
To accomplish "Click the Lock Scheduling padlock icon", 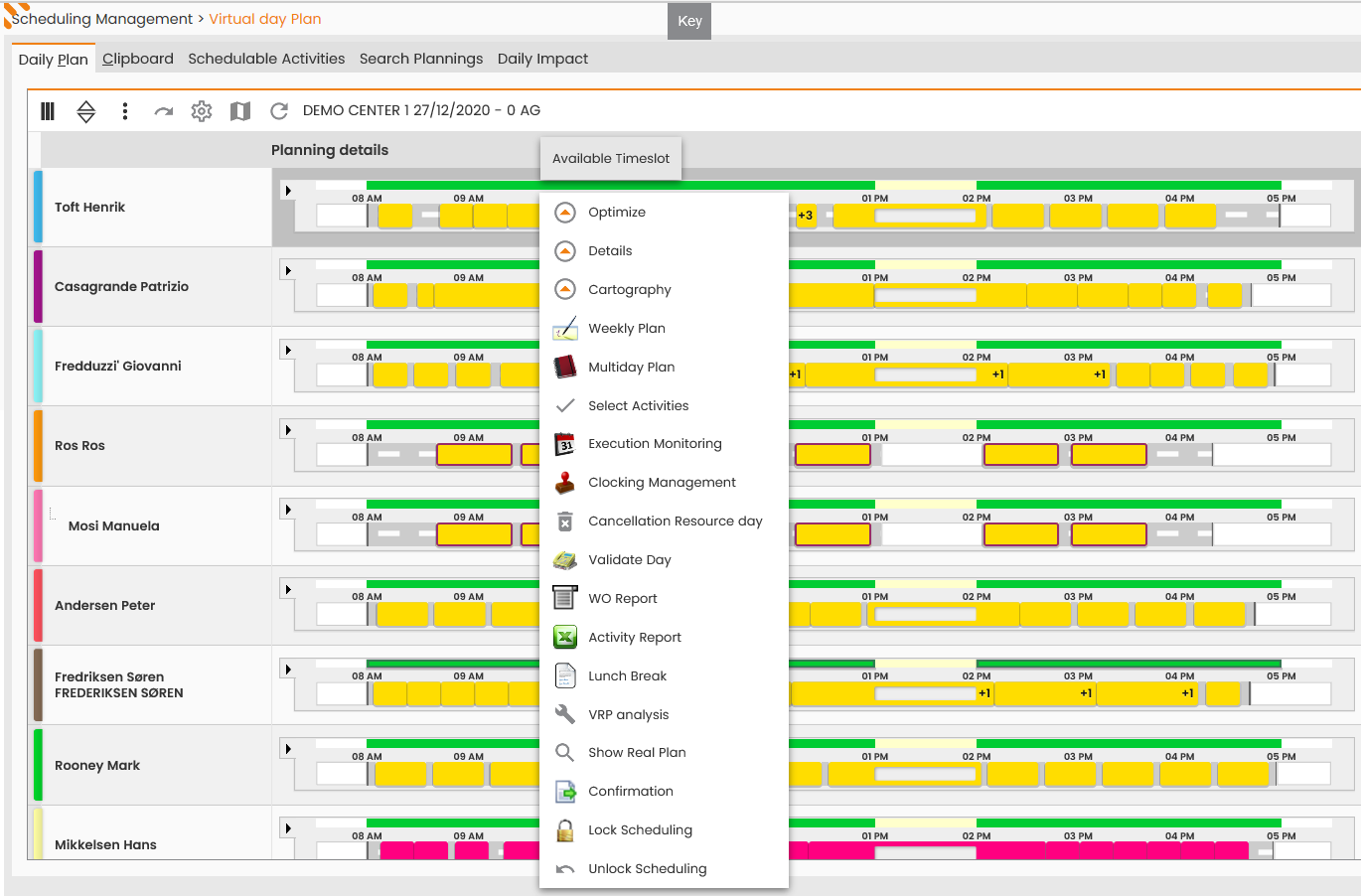I will click(x=565, y=830).
